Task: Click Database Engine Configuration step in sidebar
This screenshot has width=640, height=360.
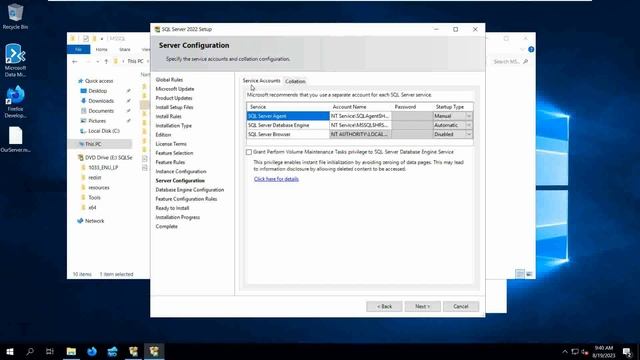Action: (190, 190)
